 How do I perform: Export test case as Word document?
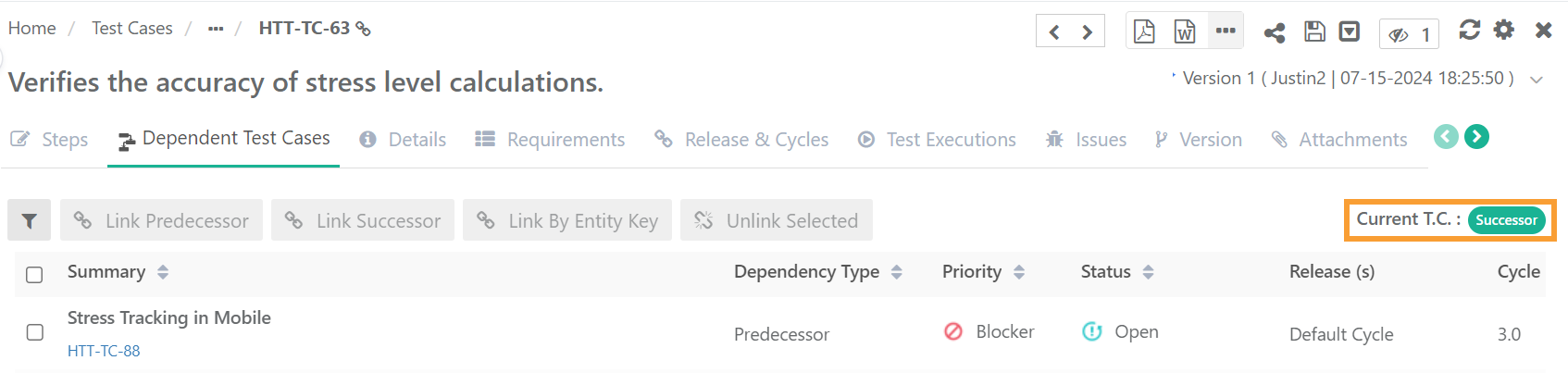pos(1185,31)
